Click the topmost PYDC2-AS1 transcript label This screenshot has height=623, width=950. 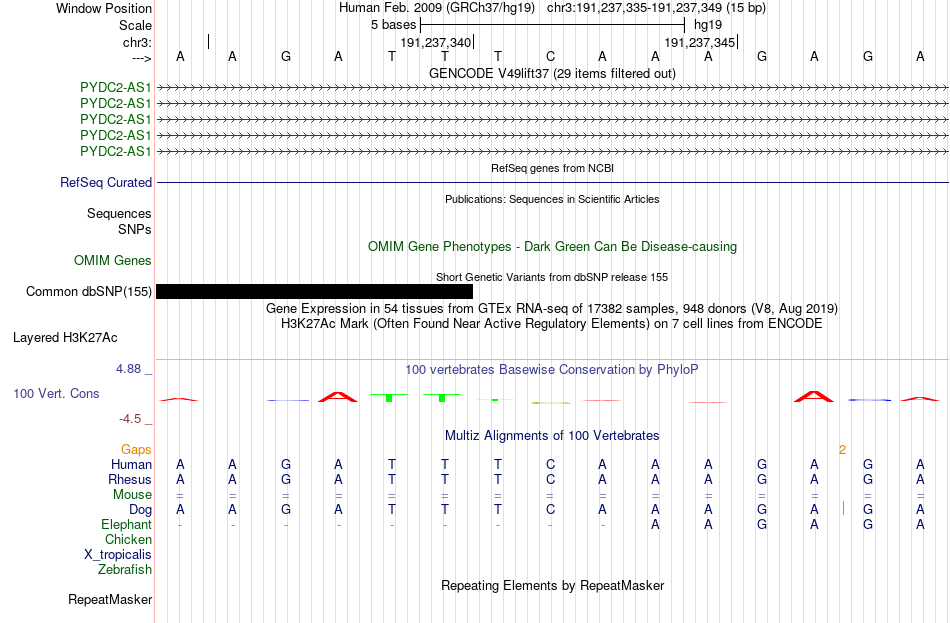[x=115, y=87]
